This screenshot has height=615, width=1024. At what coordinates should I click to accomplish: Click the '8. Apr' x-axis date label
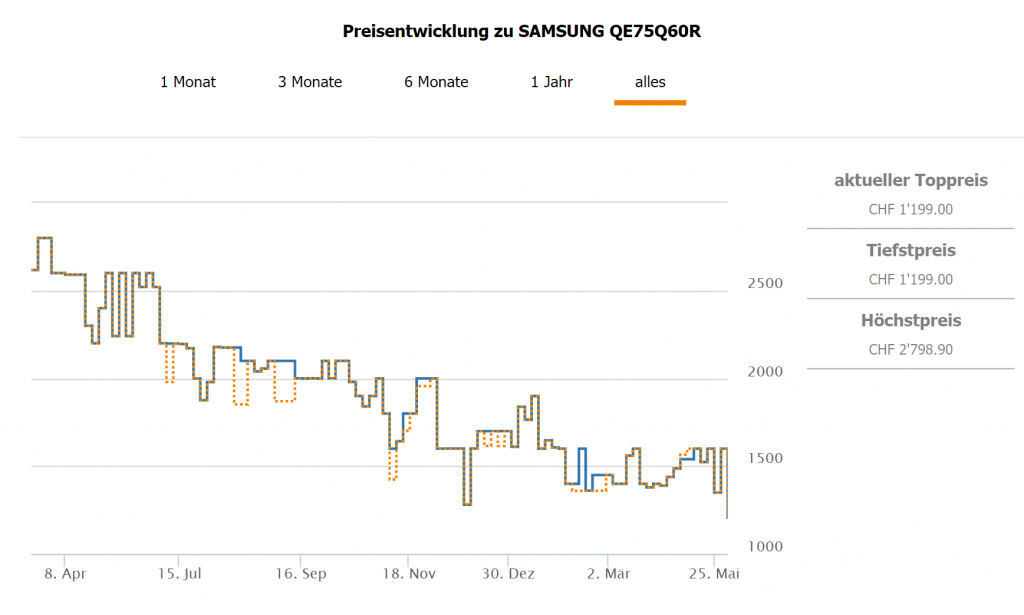click(67, 574)
